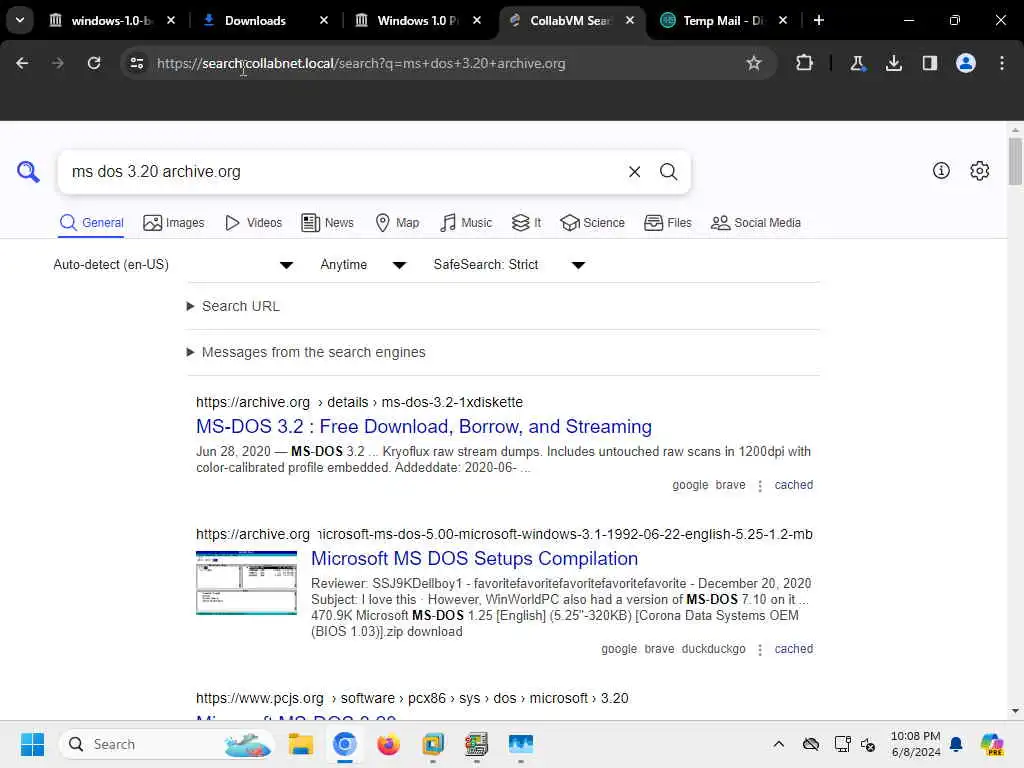Bookmark this page with the star icon
Screen dimensions: 1024x768
click(754, 63)
